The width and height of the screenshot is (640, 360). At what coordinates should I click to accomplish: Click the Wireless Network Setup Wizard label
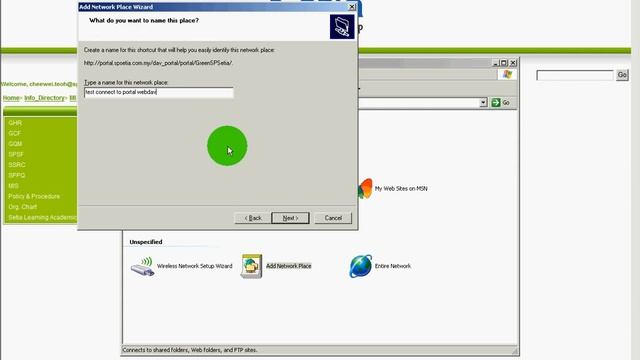point(194,266)
